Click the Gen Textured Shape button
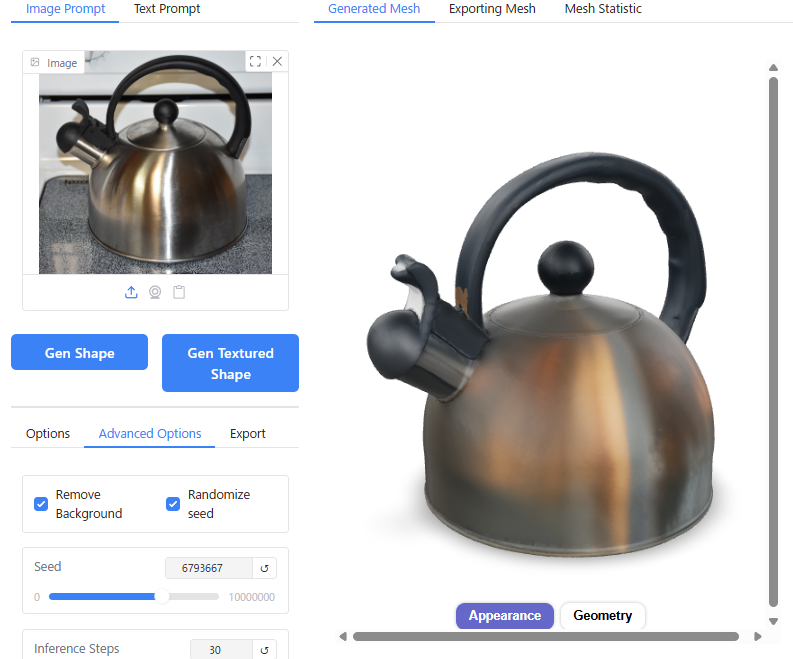The image size is (793, 659). tap(230, 363)
